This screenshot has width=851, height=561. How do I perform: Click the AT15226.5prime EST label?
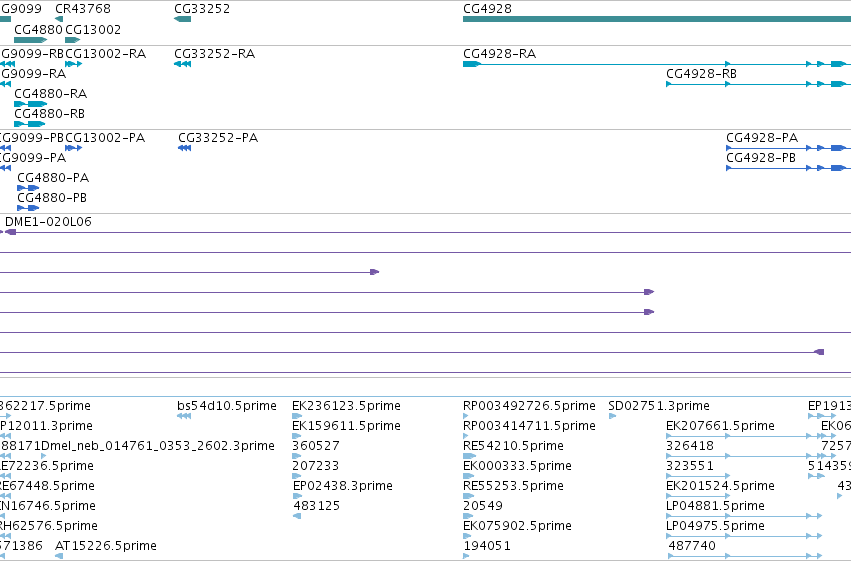[106, 546]
